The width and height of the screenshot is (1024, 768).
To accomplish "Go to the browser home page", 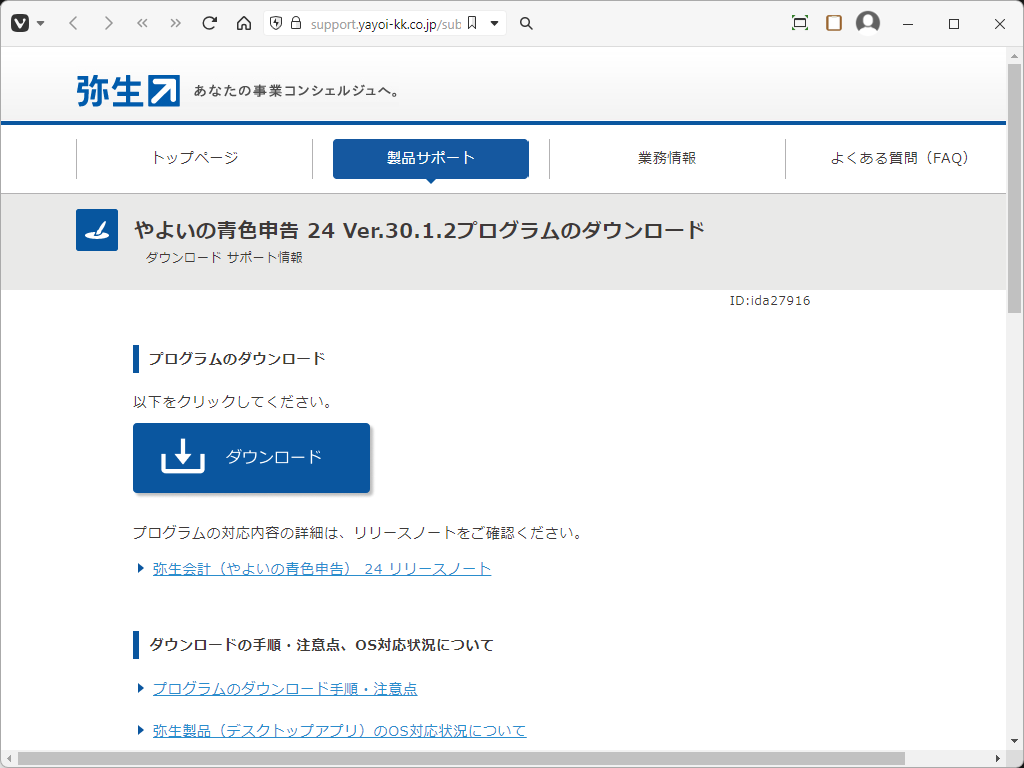I will tap(244, 24).
